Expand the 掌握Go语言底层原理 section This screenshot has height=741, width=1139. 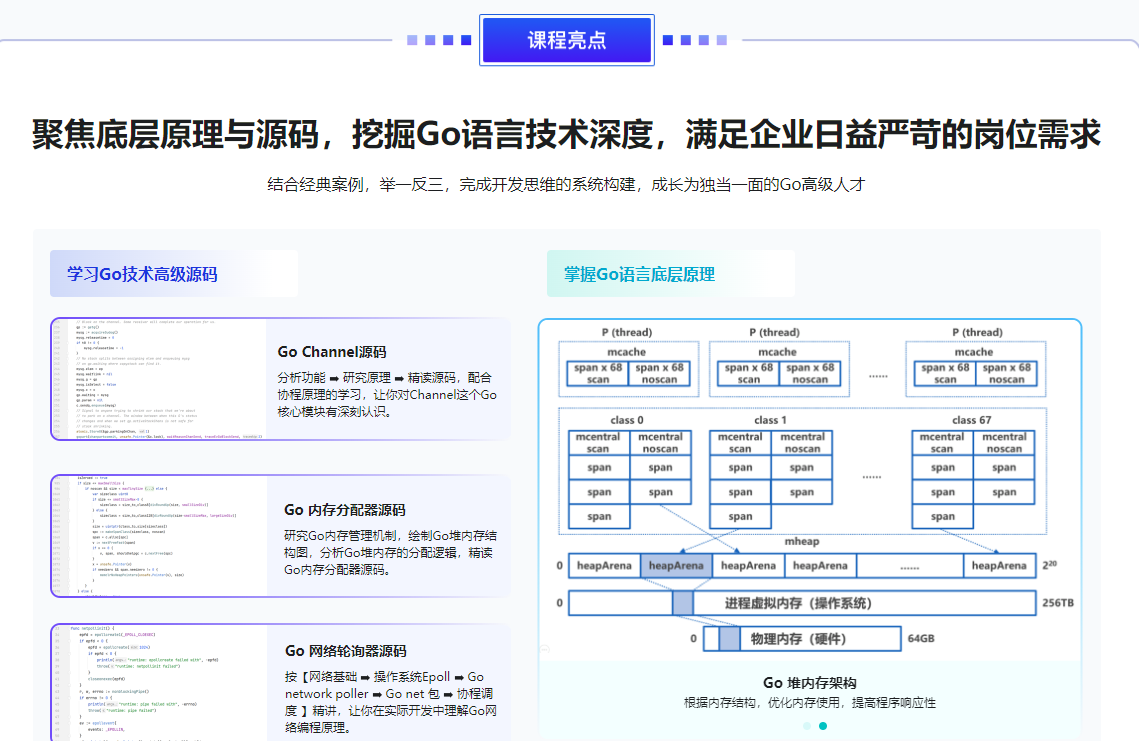pyautogui.click(x=640, y=273)
